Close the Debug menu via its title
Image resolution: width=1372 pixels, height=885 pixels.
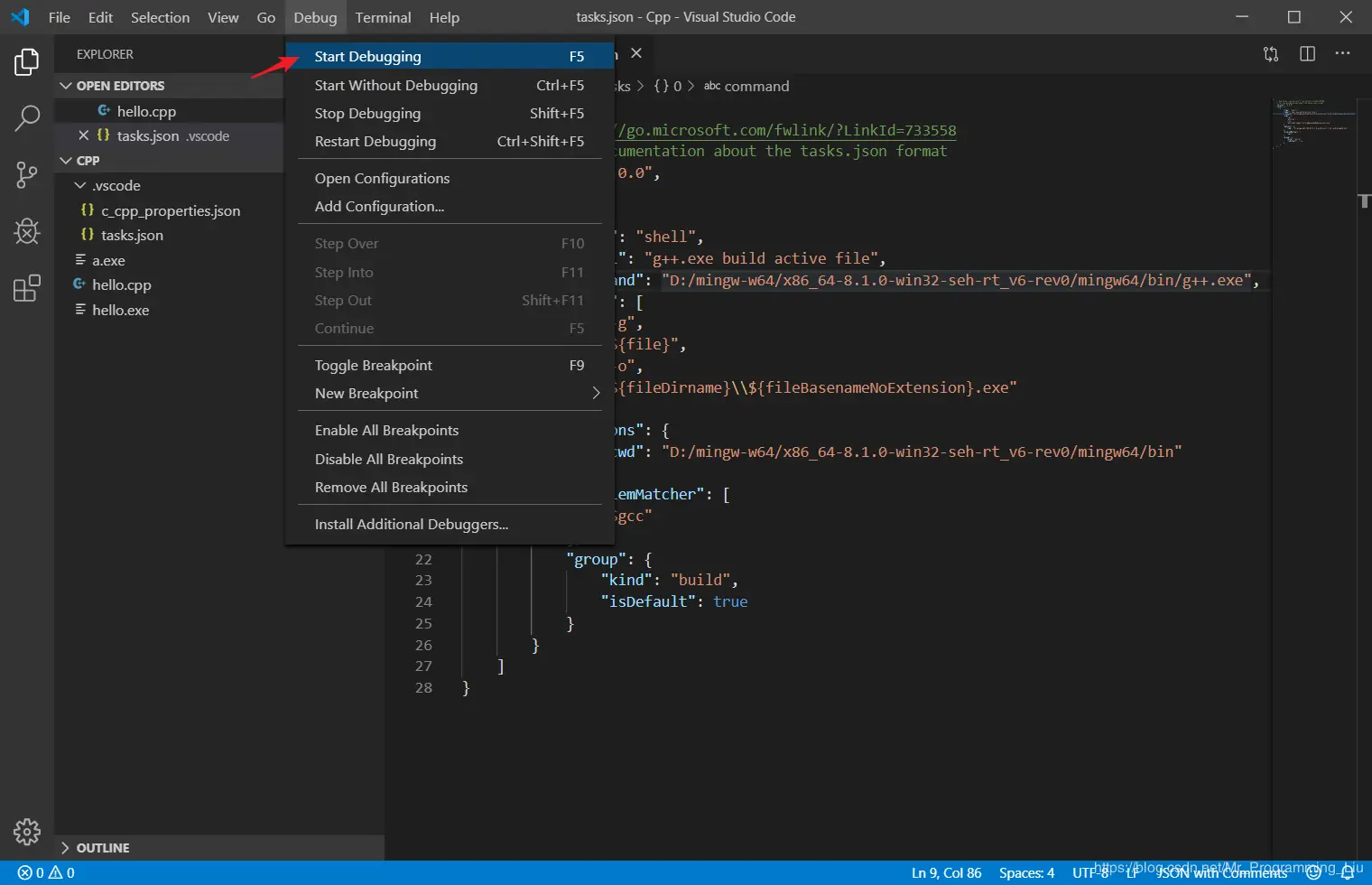click(x=315, y=17)
